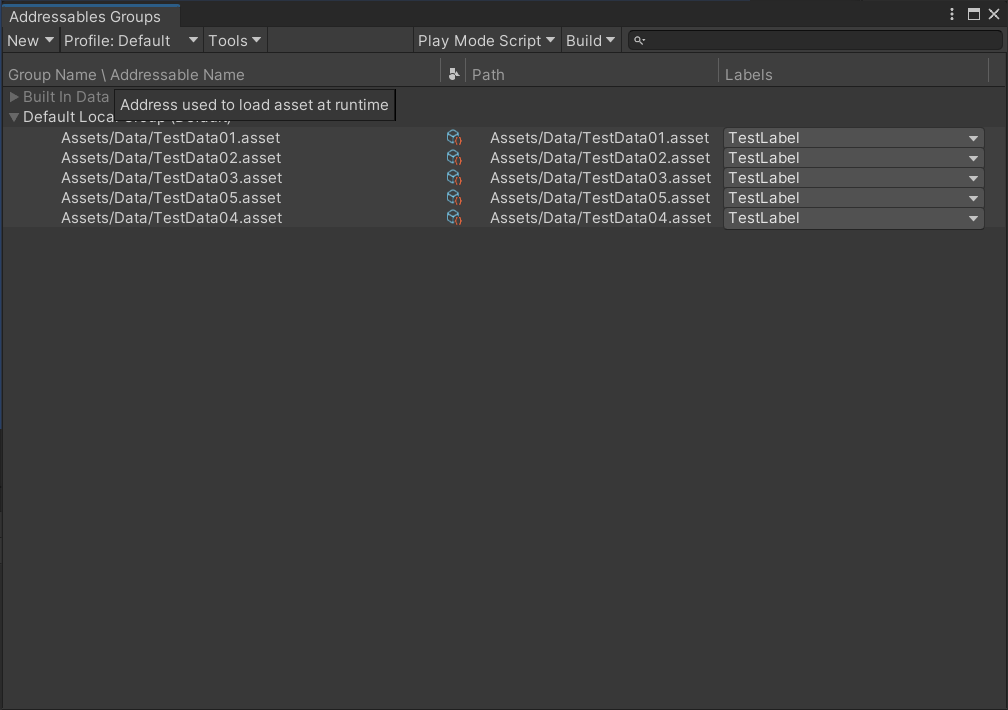The image size is (1008, 710).
Task: Open the TestLabel dropdown for TestData03
Action: coord(972,177)
